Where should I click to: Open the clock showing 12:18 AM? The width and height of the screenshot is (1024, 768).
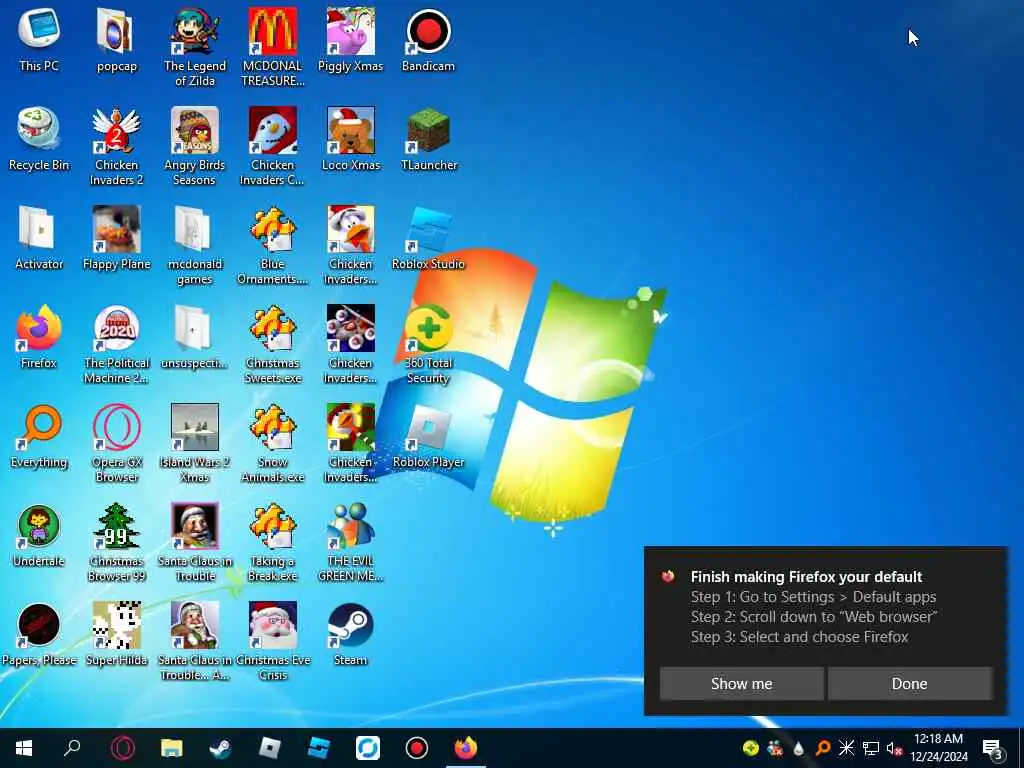tap(938, 748)
